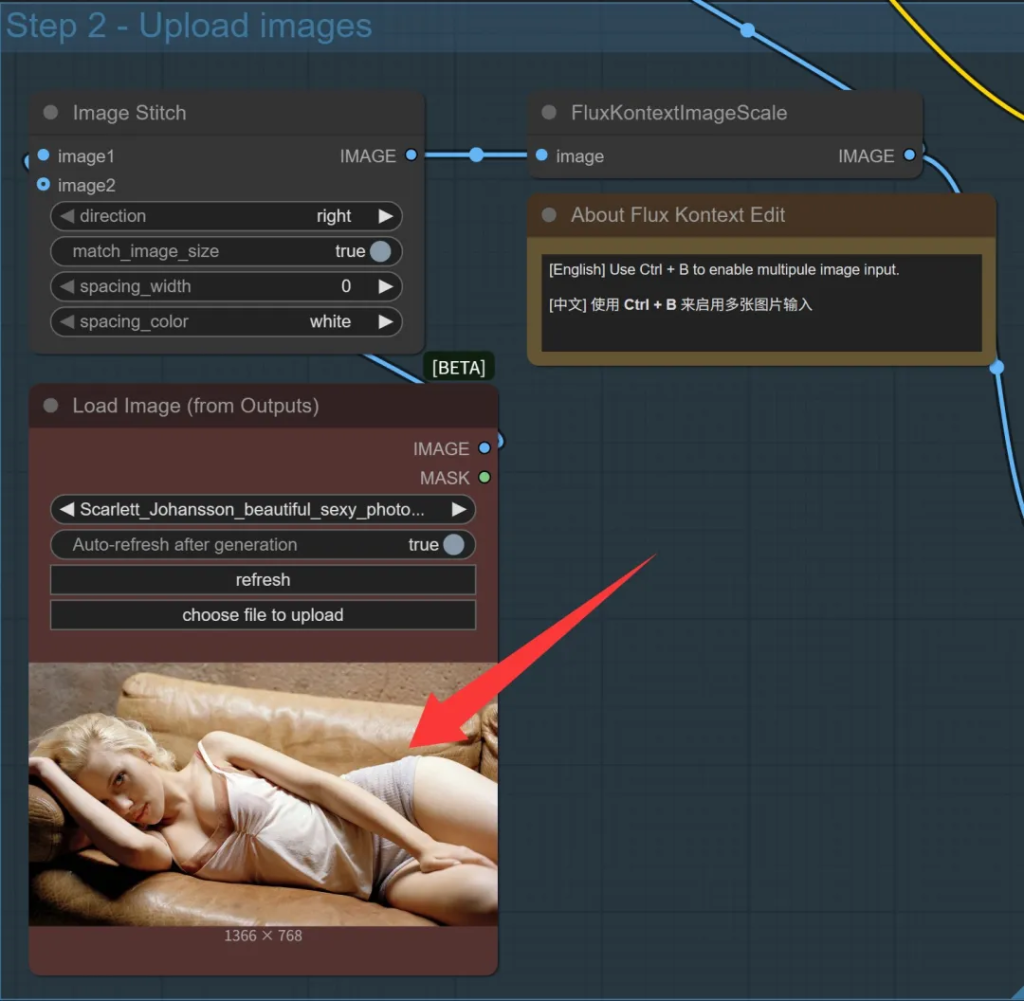Click the loaded image preview thumbnail
Viewport: 1024px width, 1001px height.
263,794
